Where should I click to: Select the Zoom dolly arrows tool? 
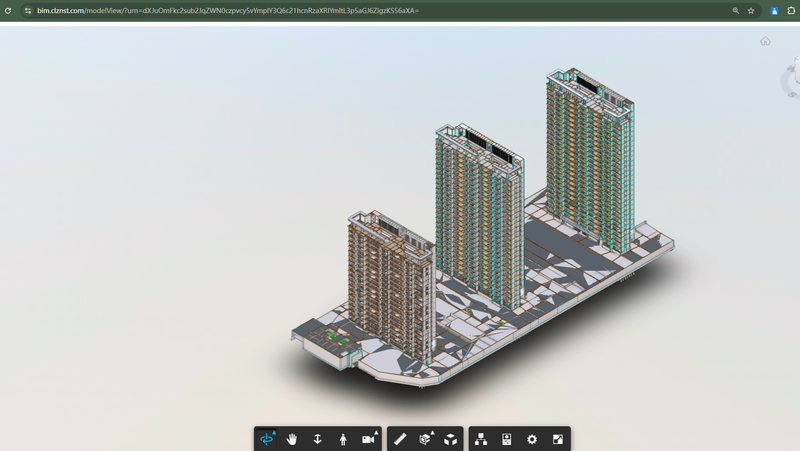pyautogui.click(x=317, y=439)
